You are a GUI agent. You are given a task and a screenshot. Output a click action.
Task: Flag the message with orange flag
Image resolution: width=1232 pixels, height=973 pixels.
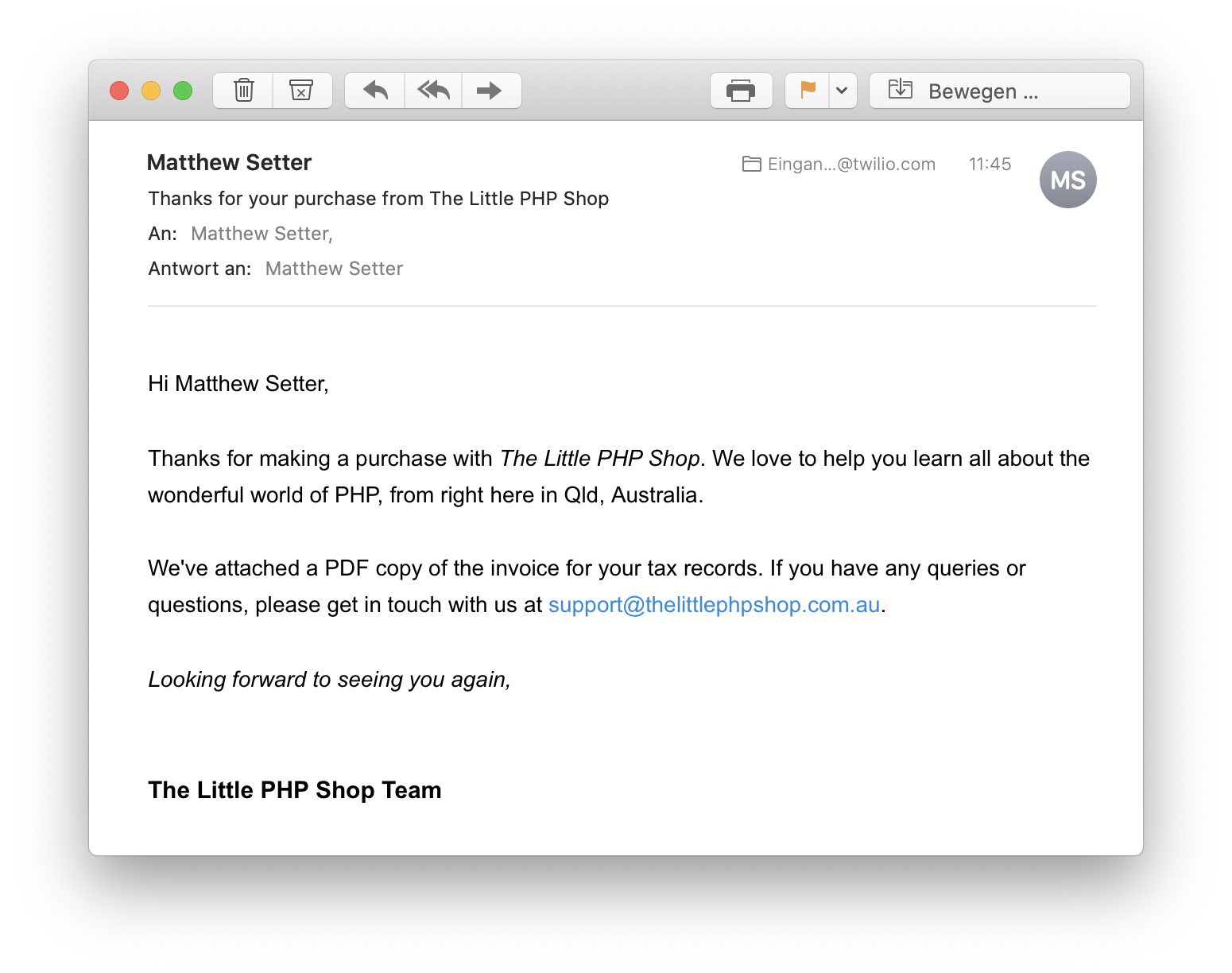coord(808,91)
